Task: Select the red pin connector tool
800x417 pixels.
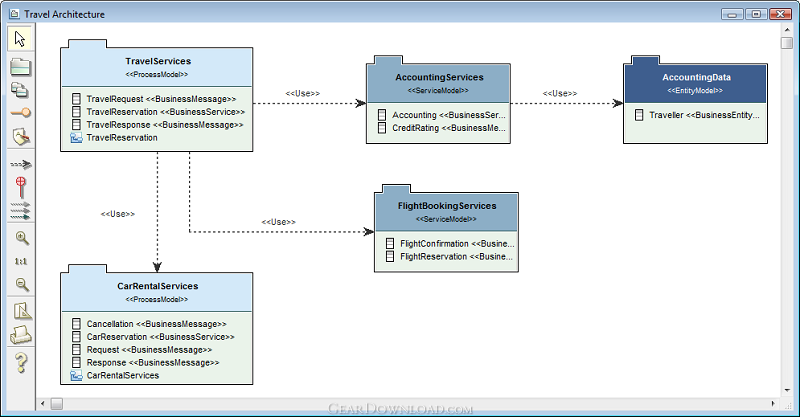Action: coord(21,187)
